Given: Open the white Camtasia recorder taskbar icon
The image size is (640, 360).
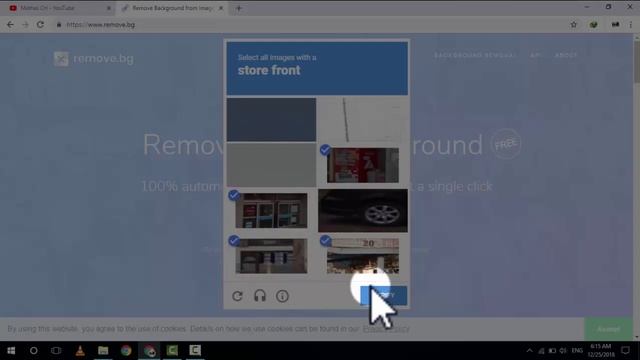Looking at the screenshot, I should 195,351.
